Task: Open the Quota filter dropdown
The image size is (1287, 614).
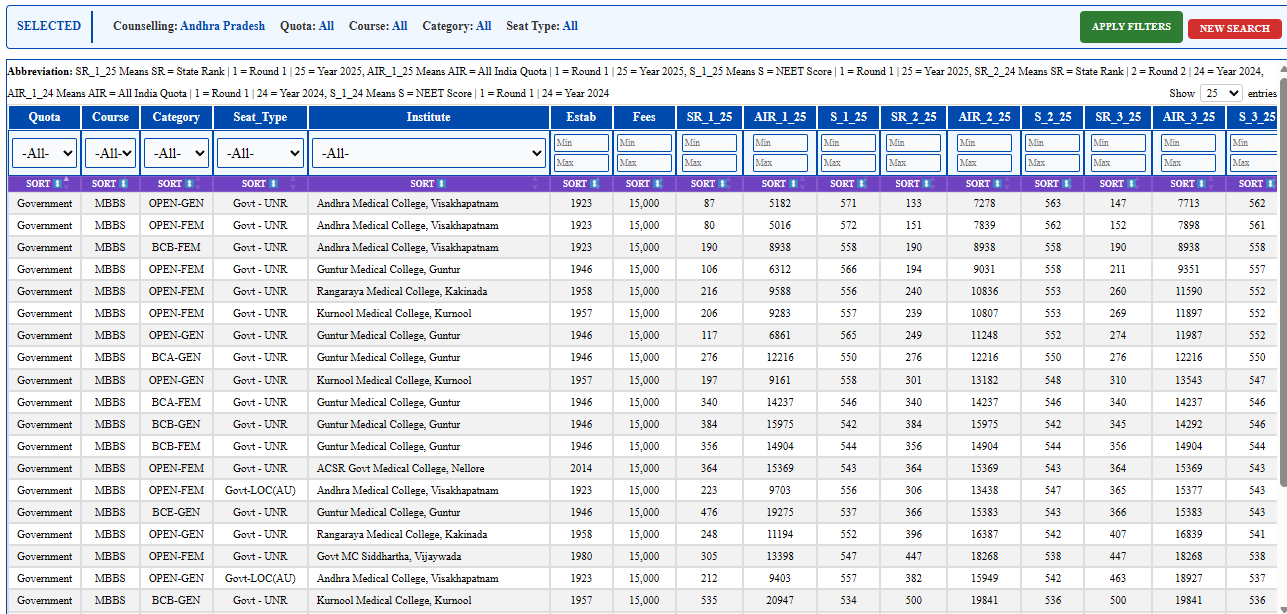Action: pyautogui.click(x=44, y=154)
